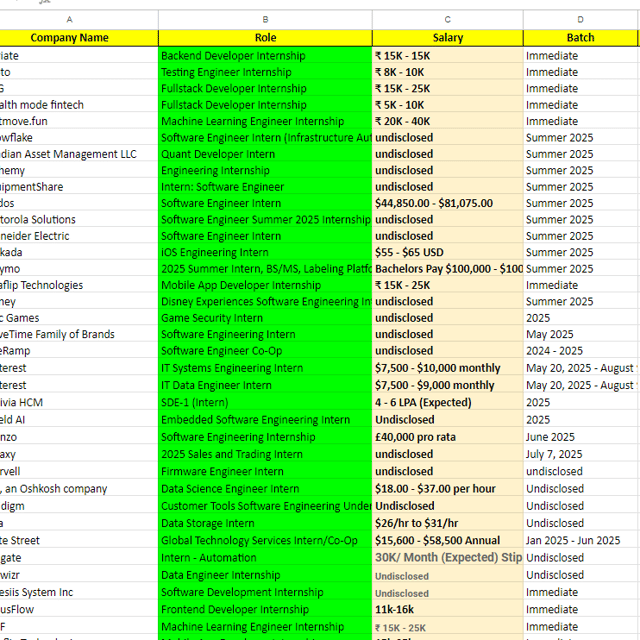Viewport: 640px width, 640px height.
Task: Select 4 - 6 LPA (Expected) cell
Action: point(448,402)
